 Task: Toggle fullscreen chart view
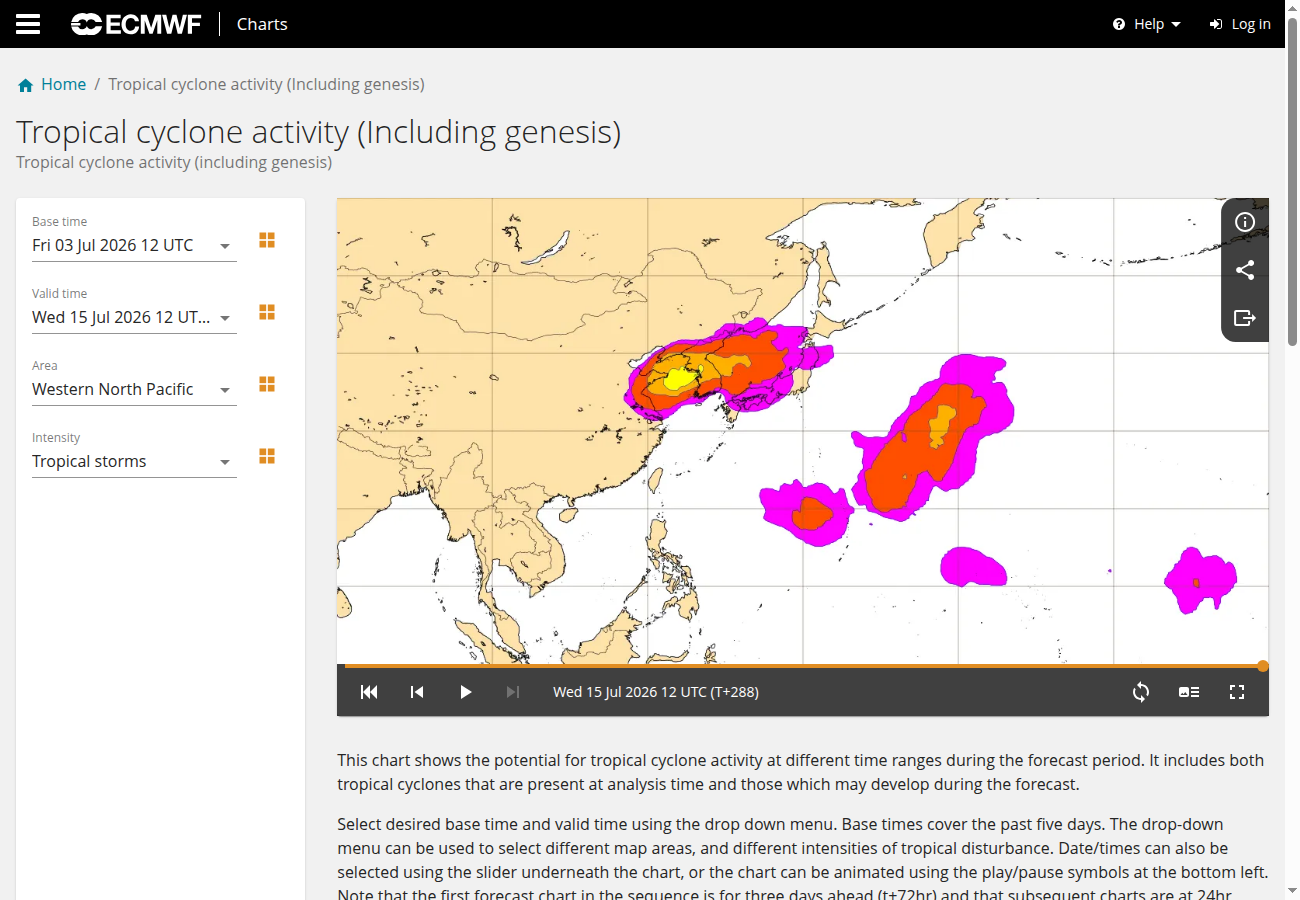(x=1237, y=692)
